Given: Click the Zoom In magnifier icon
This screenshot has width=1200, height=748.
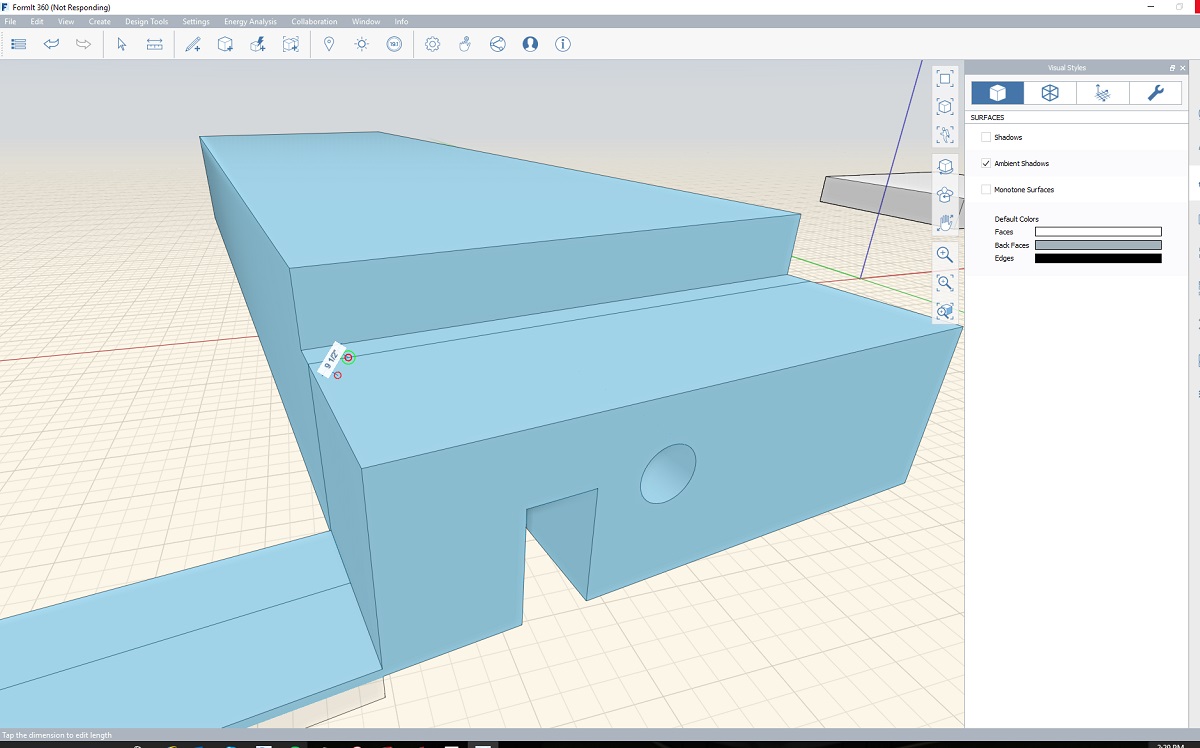Looking at the screenshot, I should (x=944, y=255).
